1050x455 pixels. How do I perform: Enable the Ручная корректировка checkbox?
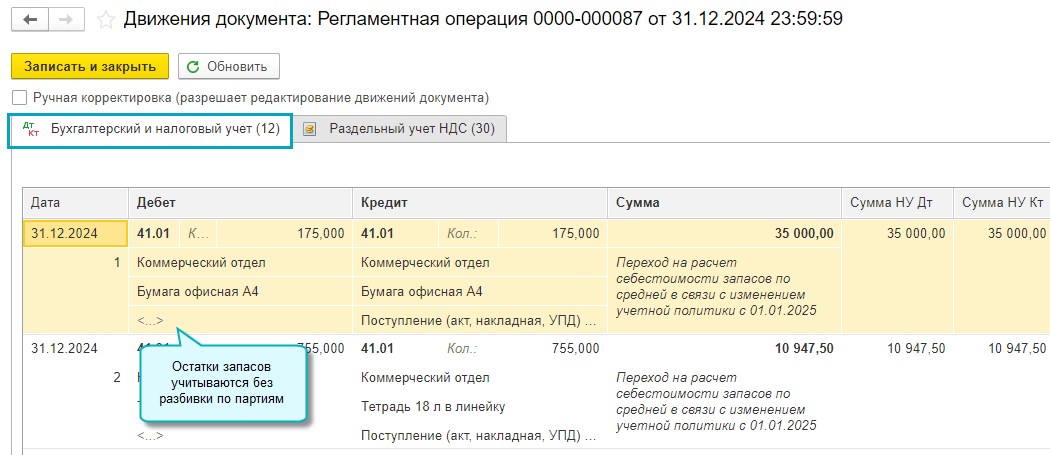click(19, 98)
